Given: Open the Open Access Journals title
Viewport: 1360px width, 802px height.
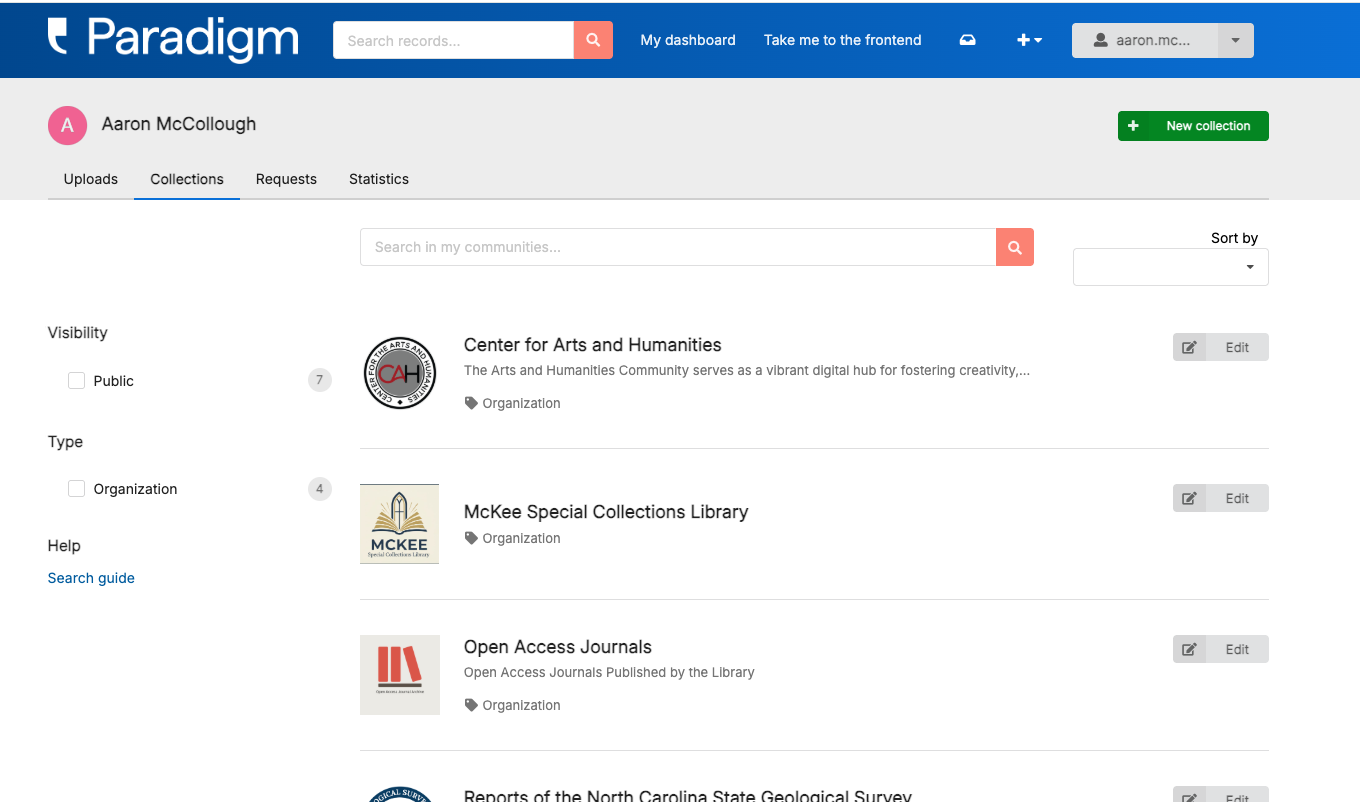Looking at the screenshot, I should [558, 647].
